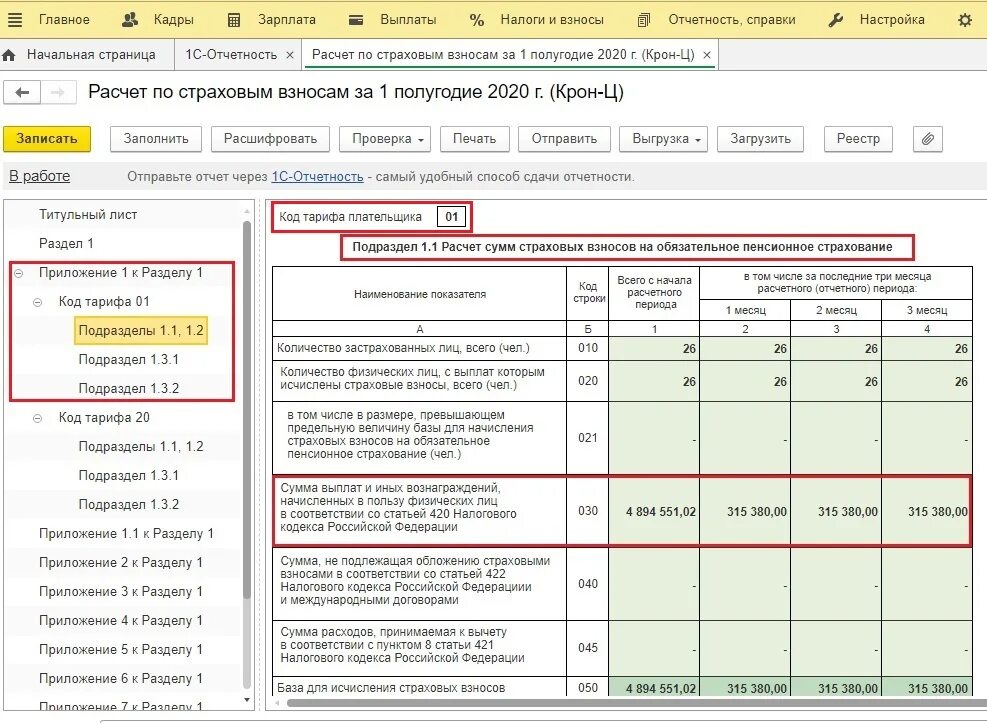Open the Главное menu
This screenshot has height=723, width=987.
64,20
